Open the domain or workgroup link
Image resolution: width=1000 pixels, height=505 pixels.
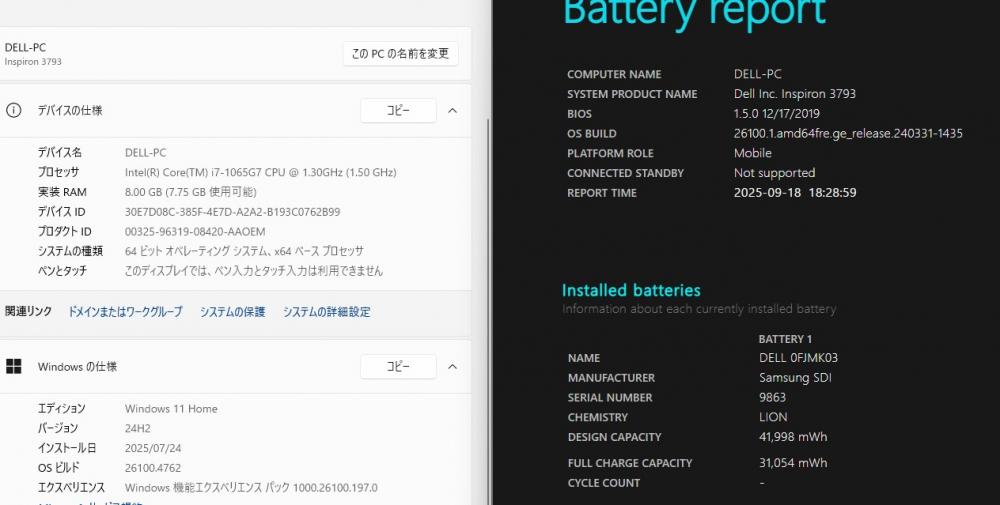(125, 312)
